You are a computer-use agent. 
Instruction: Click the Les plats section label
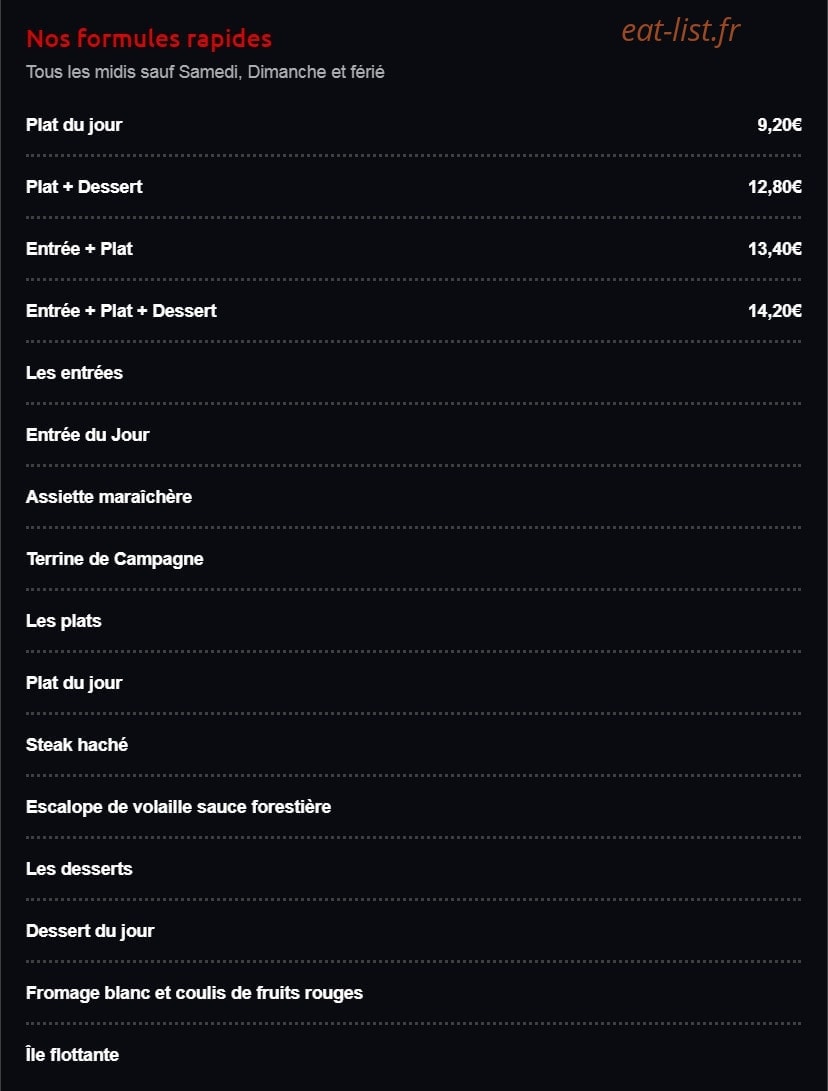pyautogui.click(x=64, y=621)
